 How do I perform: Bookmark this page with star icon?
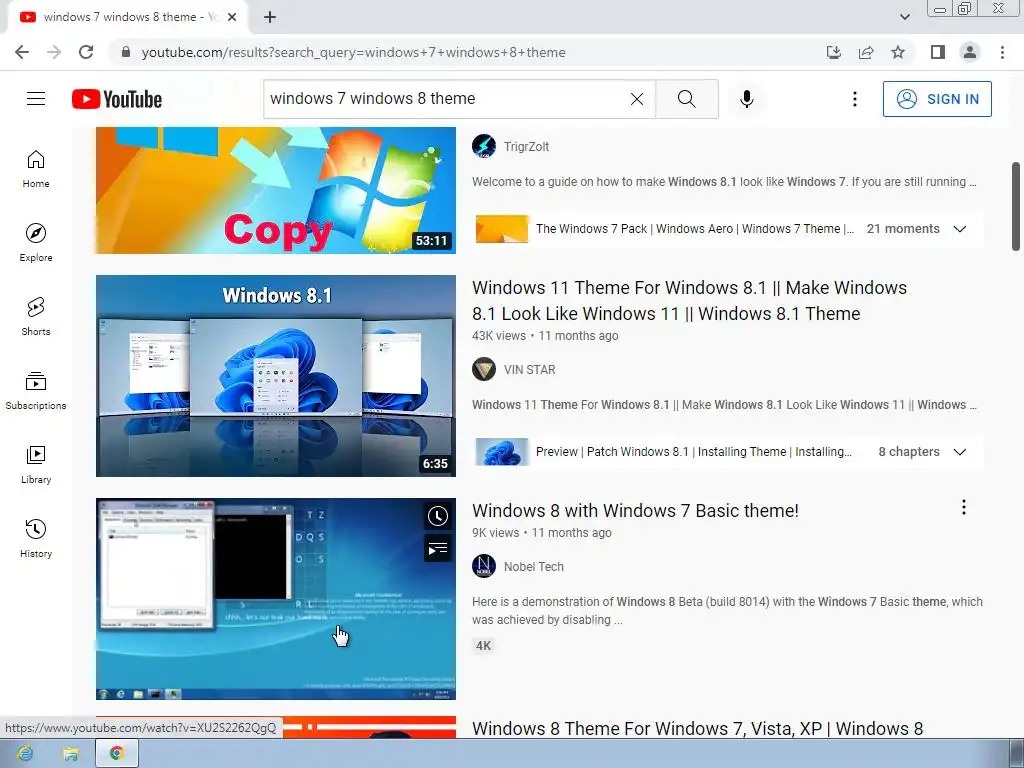pyautogui.click(x=898, y=52)
